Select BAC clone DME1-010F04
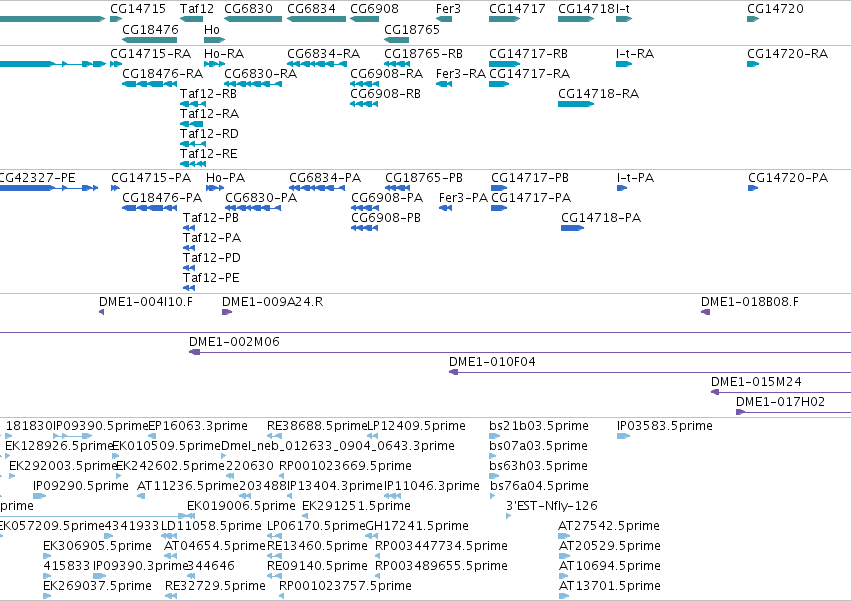The height and width of the screenshot is (601, 851). click(x=492, y=362)
